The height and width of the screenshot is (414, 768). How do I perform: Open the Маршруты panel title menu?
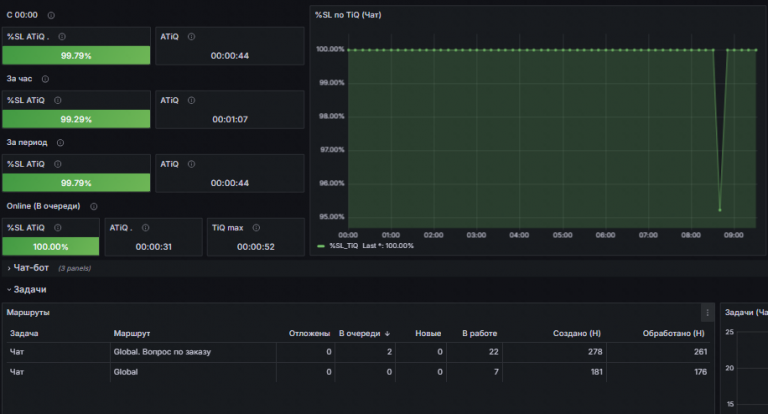pos(28,313)
